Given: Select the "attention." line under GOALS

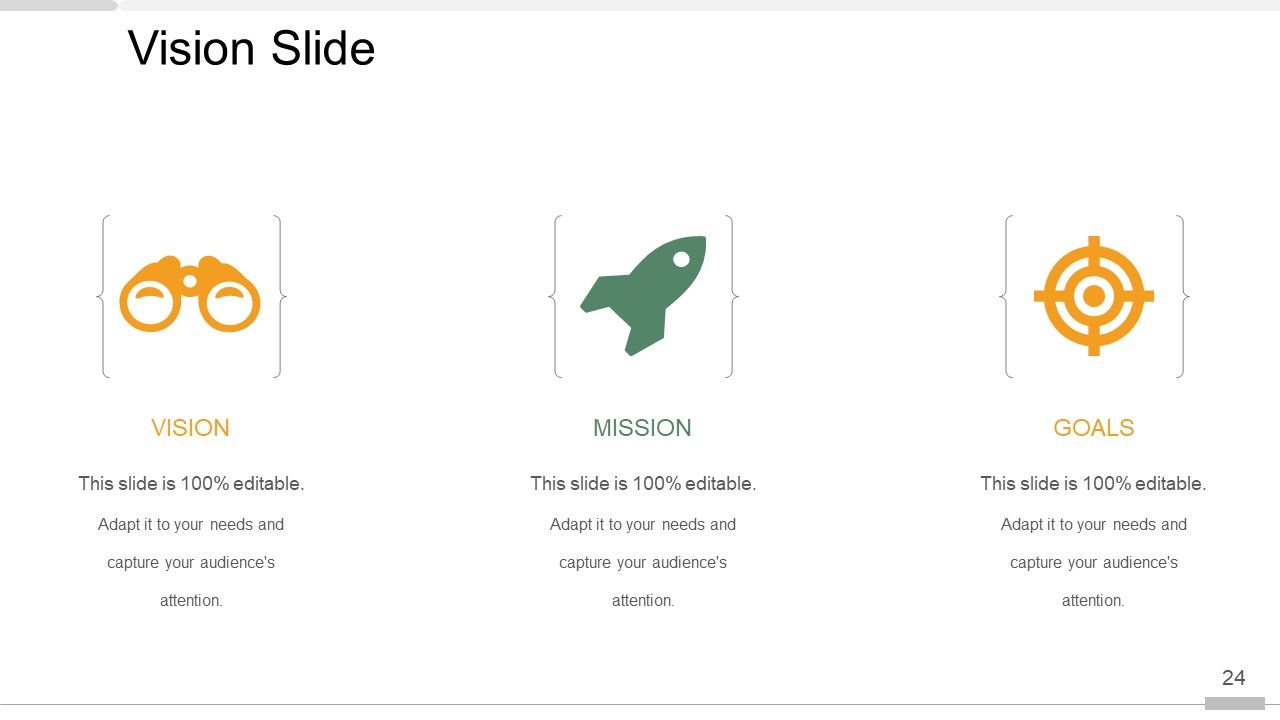Looking at the screenshot, I should 1093,601.
